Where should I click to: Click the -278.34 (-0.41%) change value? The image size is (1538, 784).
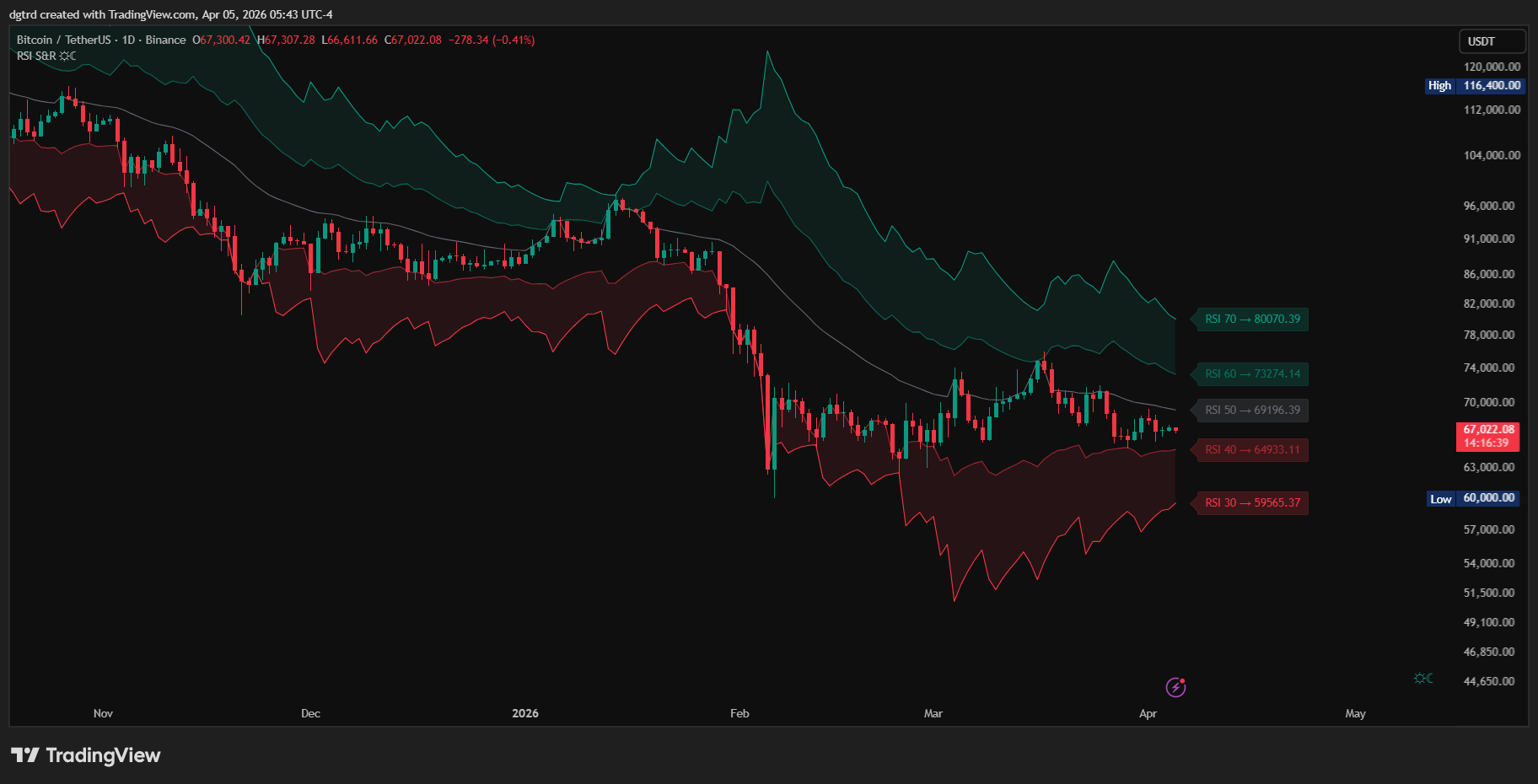click(492, 40)
